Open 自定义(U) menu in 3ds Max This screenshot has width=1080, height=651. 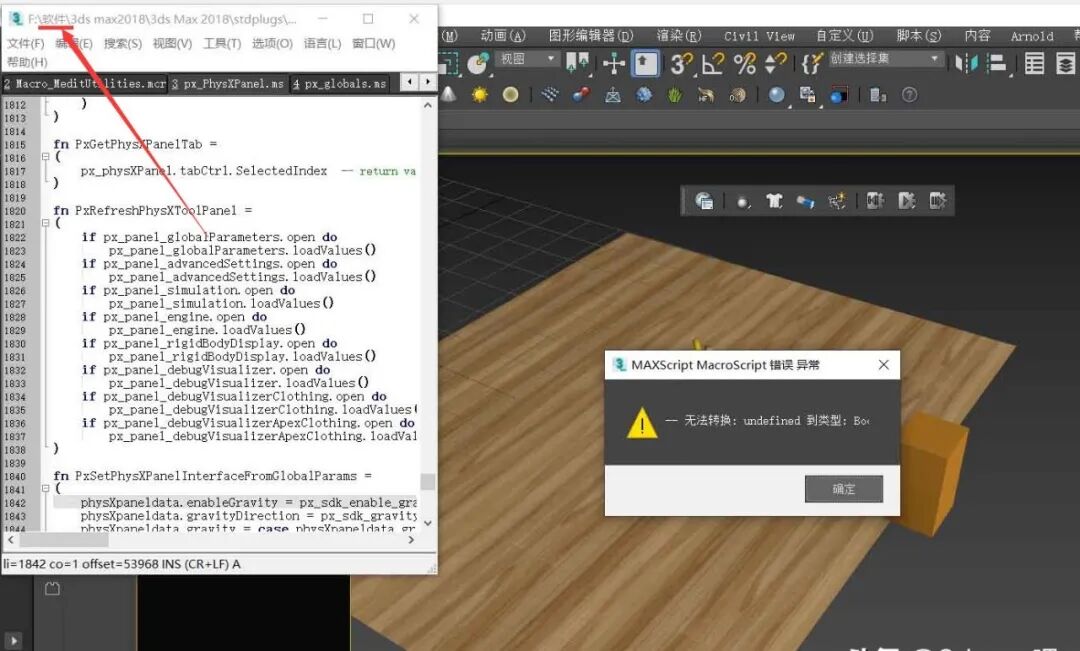844,36
